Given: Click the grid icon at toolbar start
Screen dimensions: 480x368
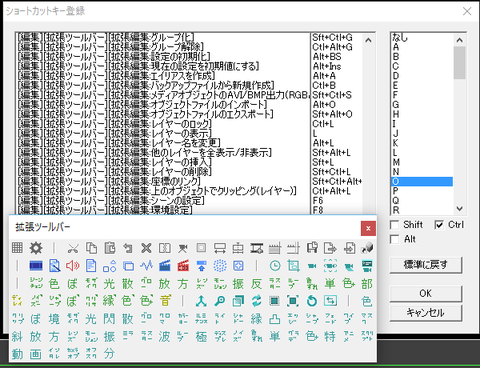Looking at the screenshot, I should [x=17, y=248].
